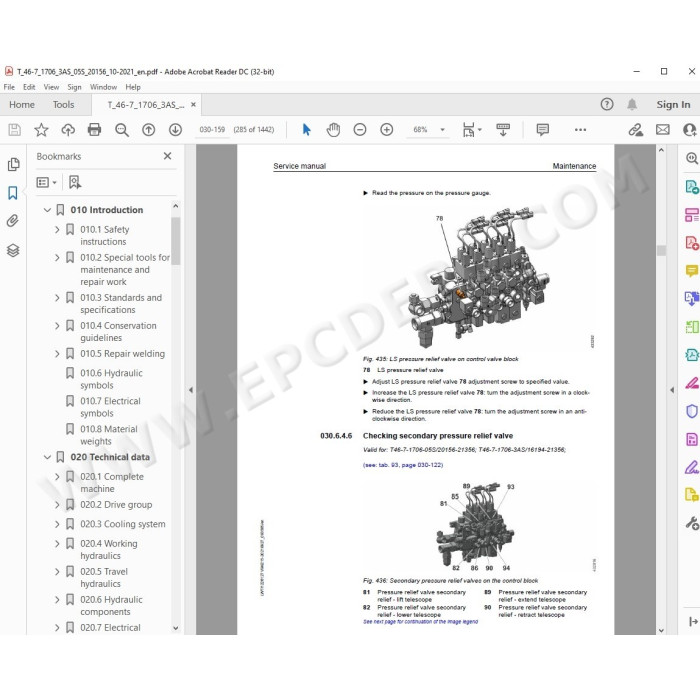Open 020.3 Cooling system bookmark
This screenshot has height=700, width=700.
click(x=123, y=524)
